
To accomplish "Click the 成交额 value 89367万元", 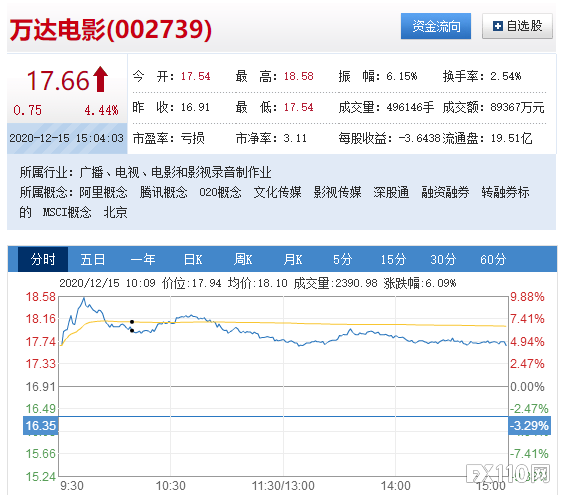I will tap(517, 107).
